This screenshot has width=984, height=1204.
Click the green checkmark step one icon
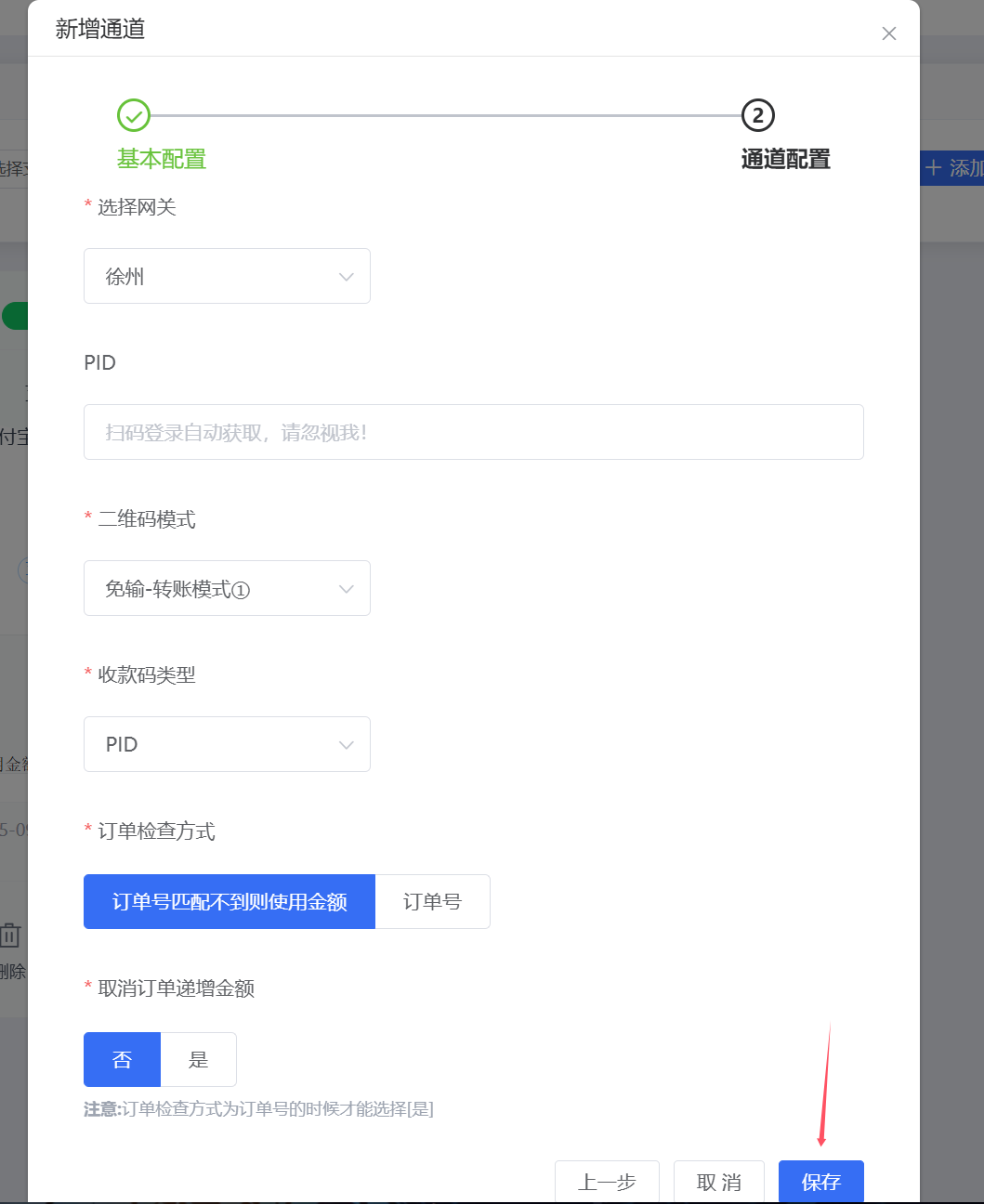[134, 116]
